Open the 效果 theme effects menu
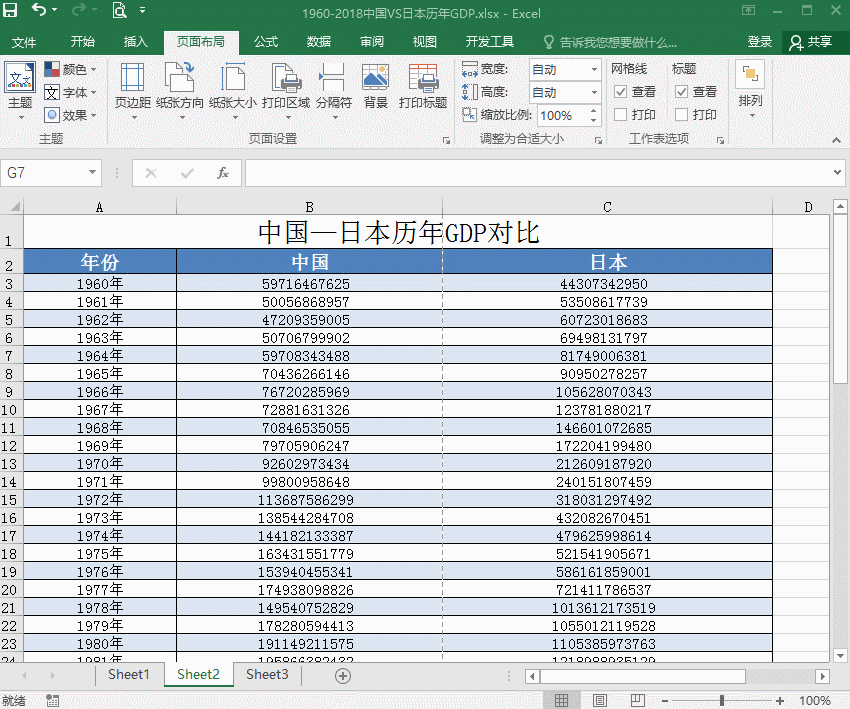This screenshot has width=850, height=709. [70, 115]
